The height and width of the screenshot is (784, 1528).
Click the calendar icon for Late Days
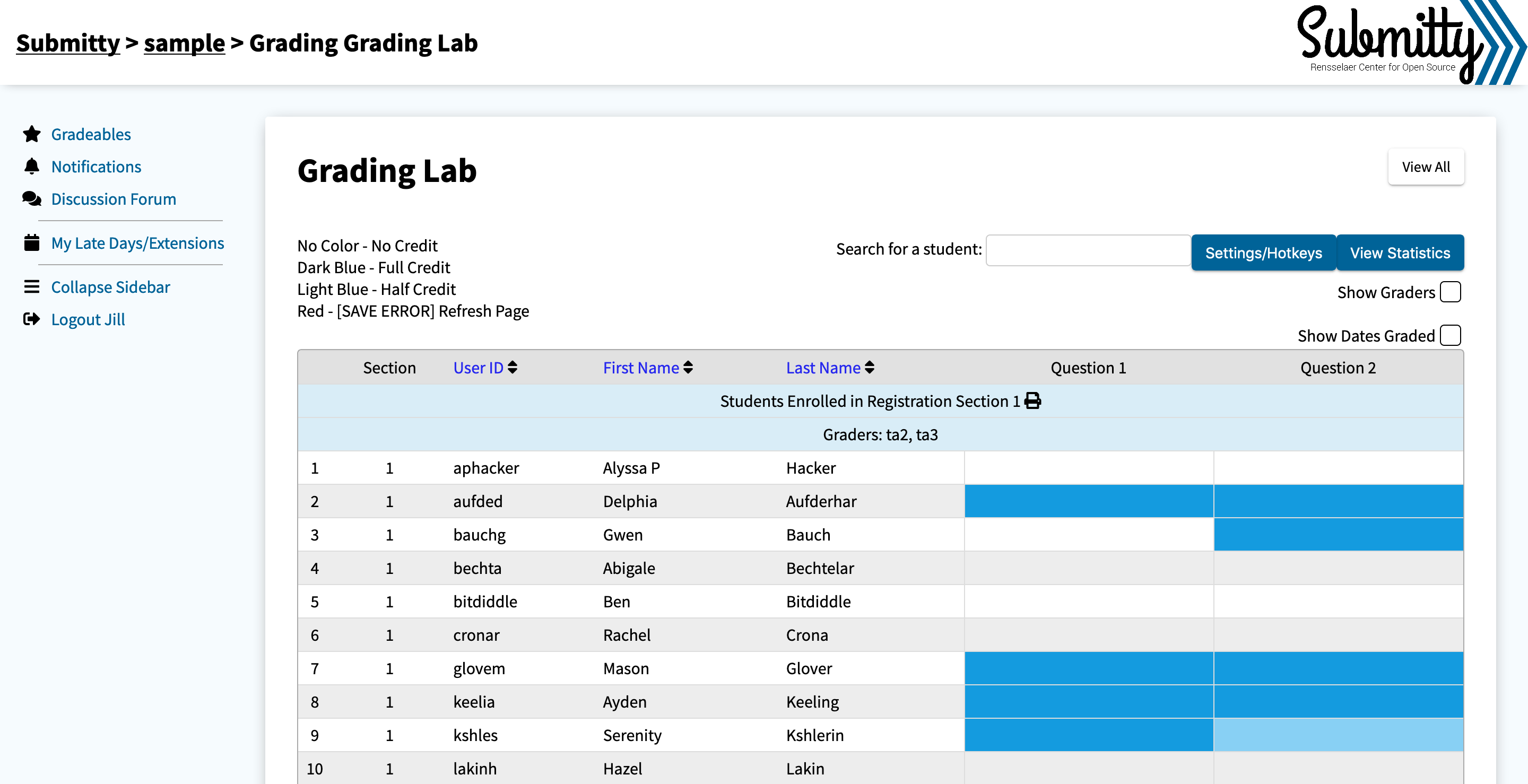(31, 242)
